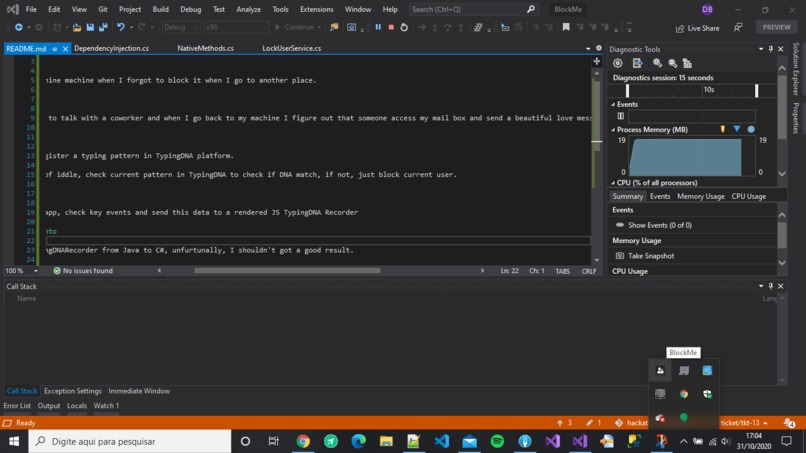Open the Immediate Window tab
The width and height of the screenshot is (806, 453).
(x=139, y=391)
